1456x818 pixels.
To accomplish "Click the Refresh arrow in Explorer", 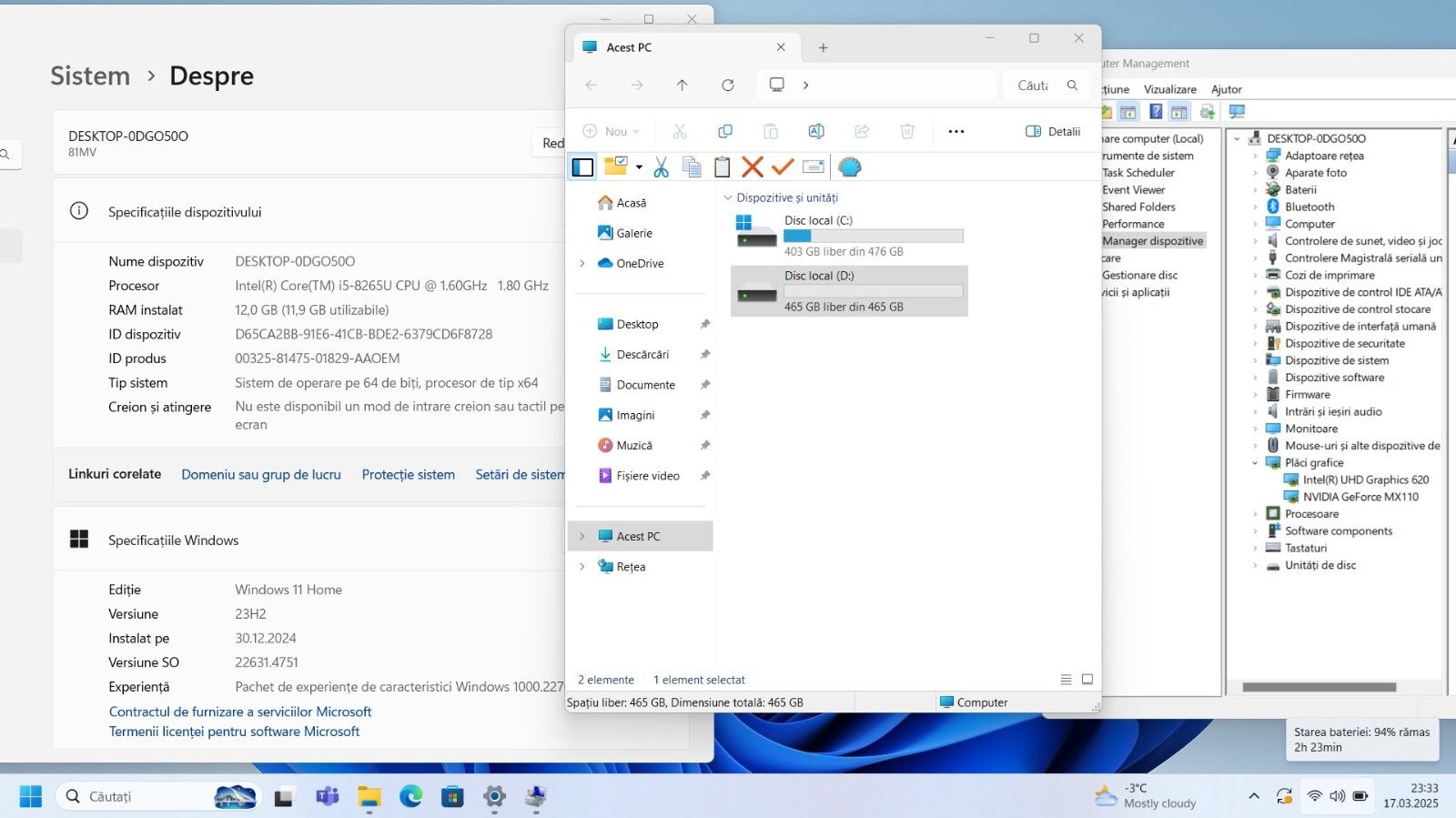I will point(728,85).
